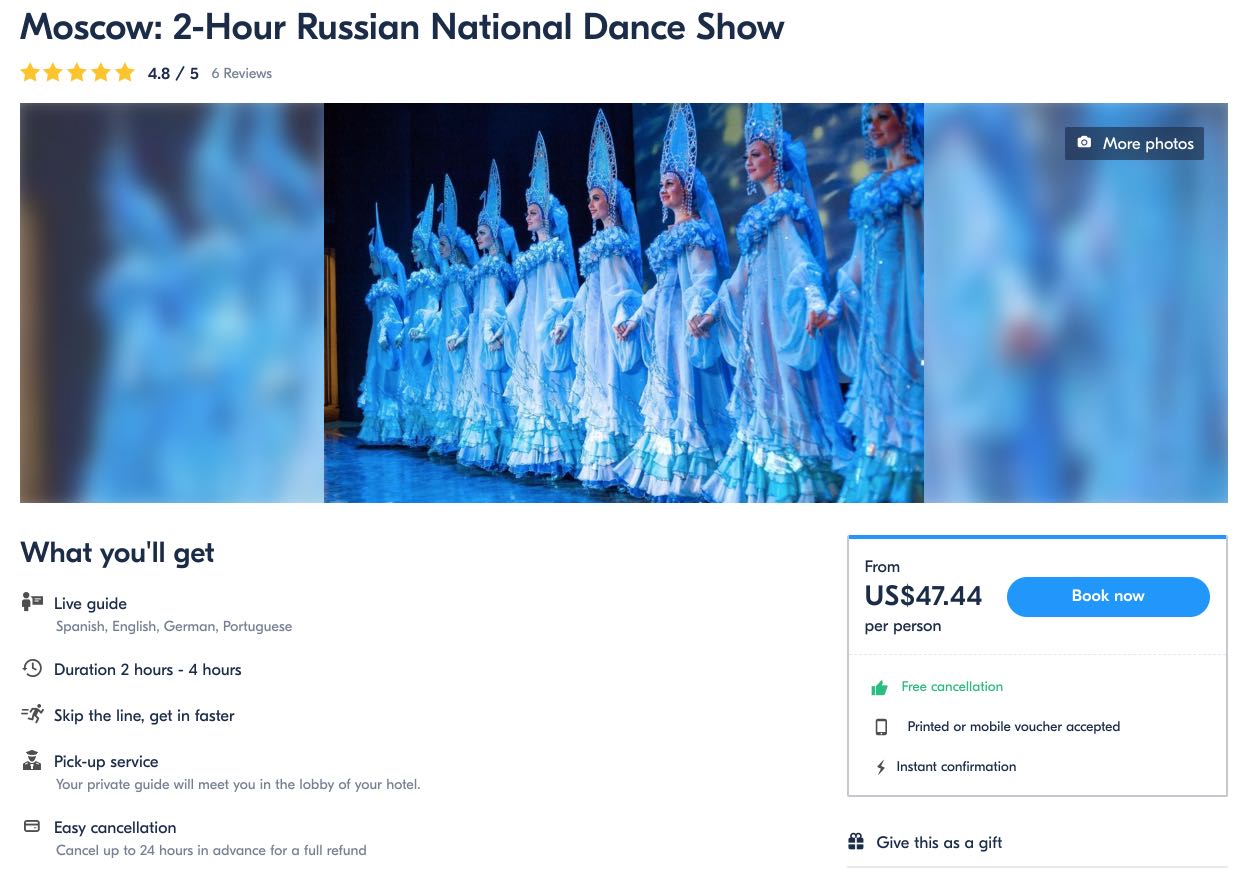Click Skip the line, get in faster
Screen dimensions: 1250x869
[x=144, y=716]
